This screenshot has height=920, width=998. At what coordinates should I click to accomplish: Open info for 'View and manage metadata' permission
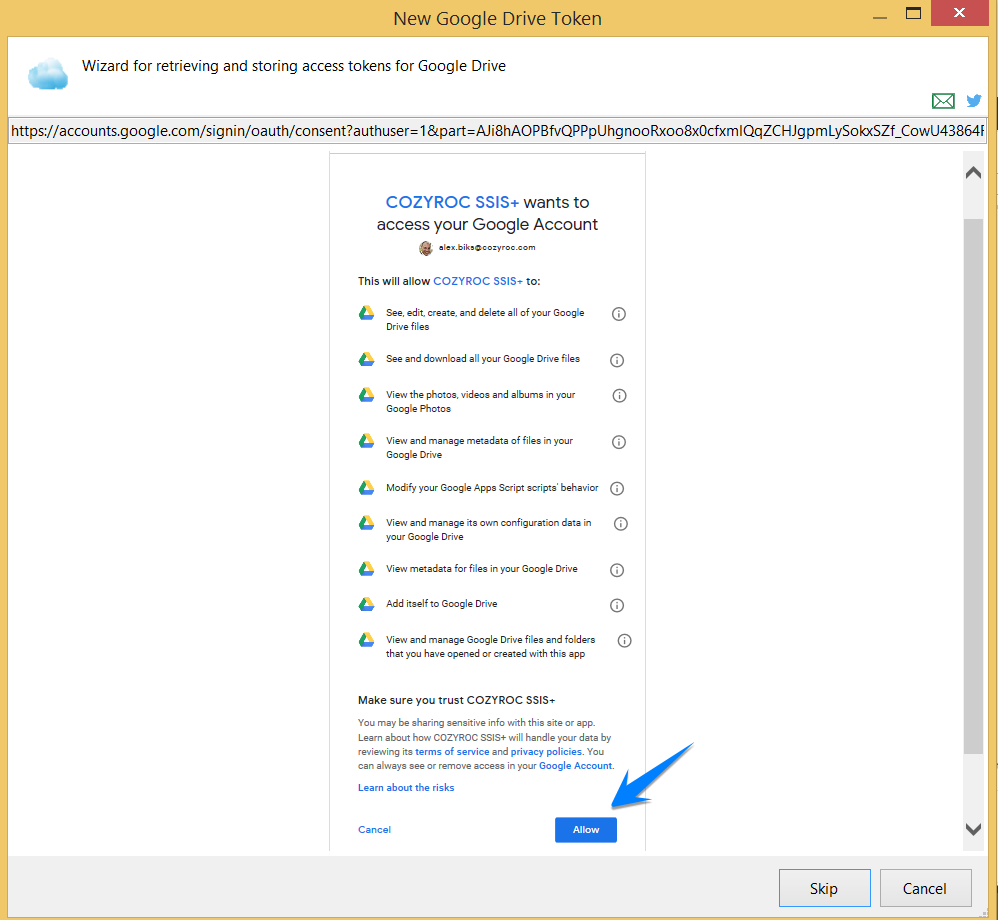(x=619, y=442)
